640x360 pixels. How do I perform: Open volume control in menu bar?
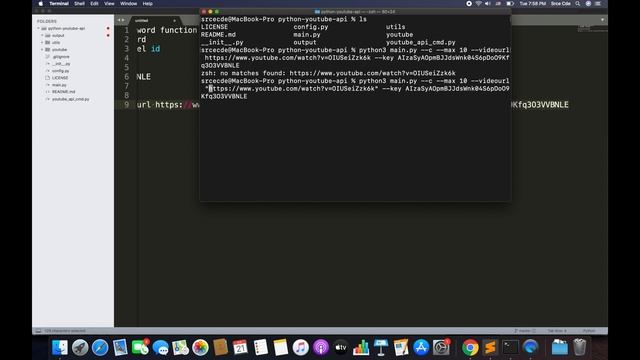[488, 4]
